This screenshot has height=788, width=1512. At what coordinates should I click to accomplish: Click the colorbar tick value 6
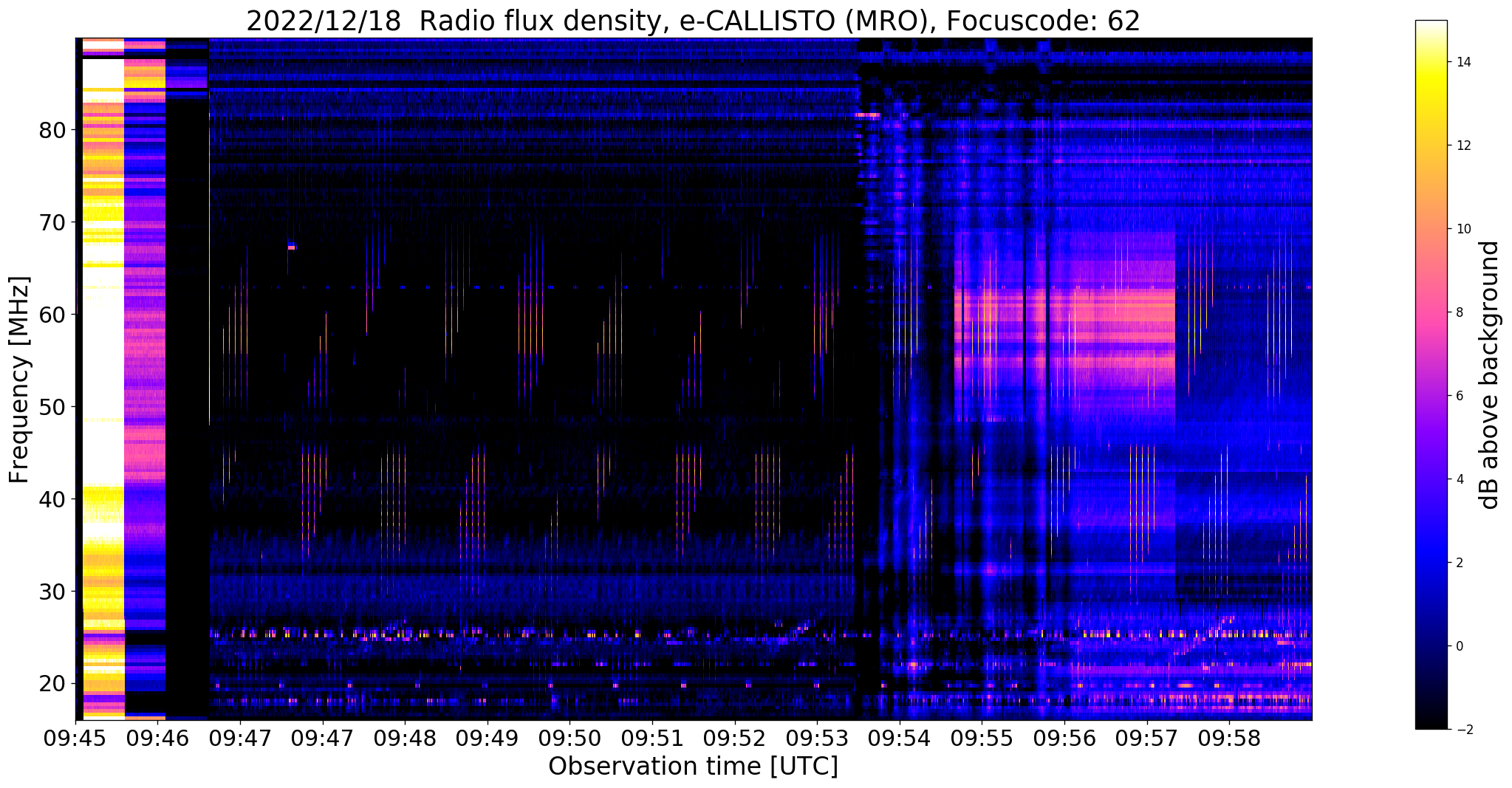tap(1459, 396)
